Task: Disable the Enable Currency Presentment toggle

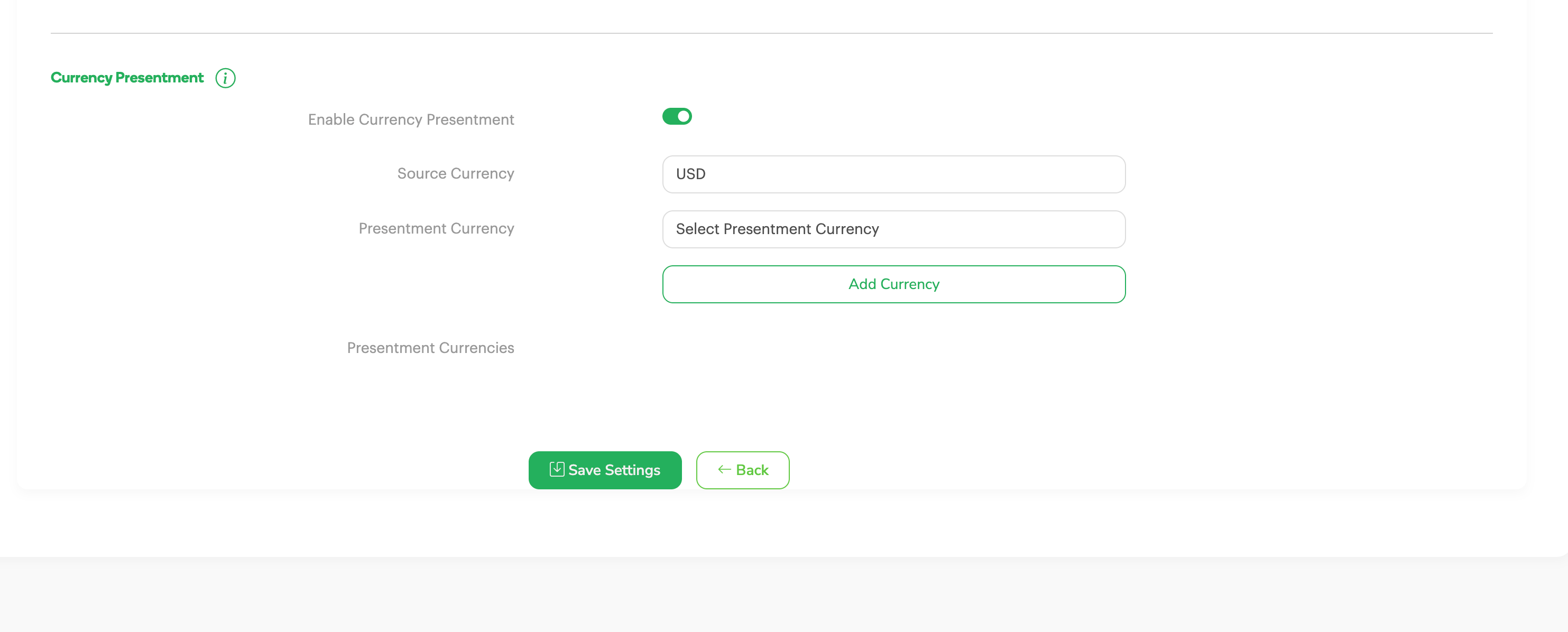Action: [x=676, y=116]
